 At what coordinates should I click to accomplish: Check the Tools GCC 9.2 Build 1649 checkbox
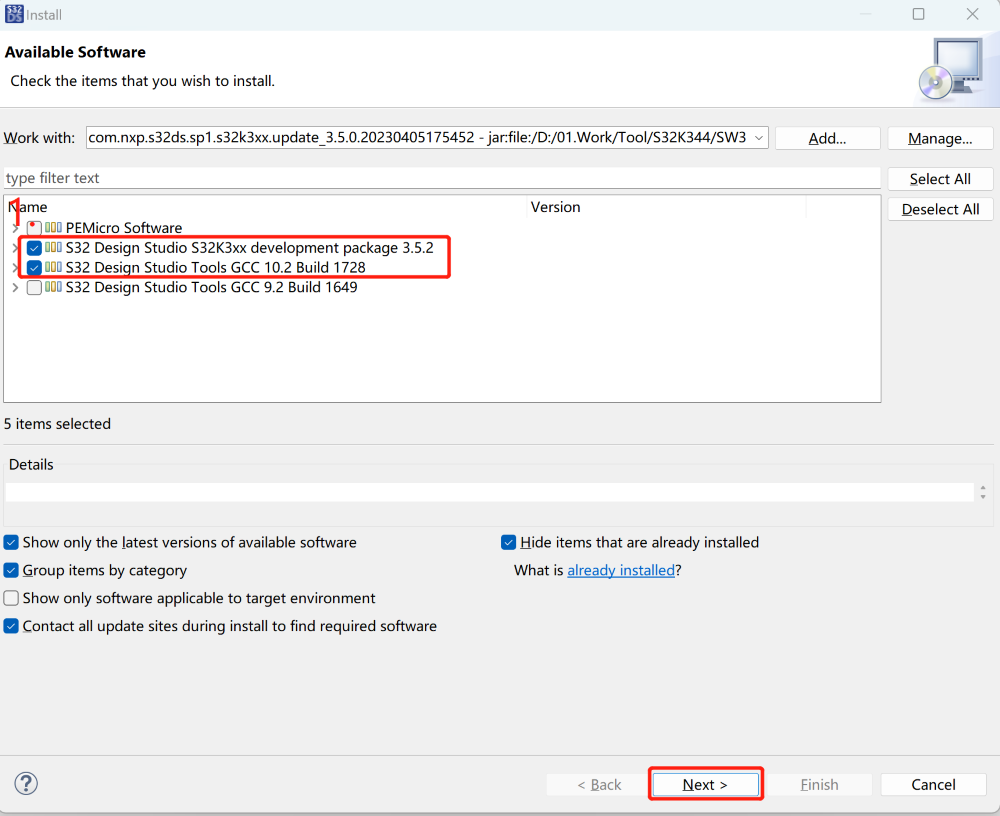point(34,288)
